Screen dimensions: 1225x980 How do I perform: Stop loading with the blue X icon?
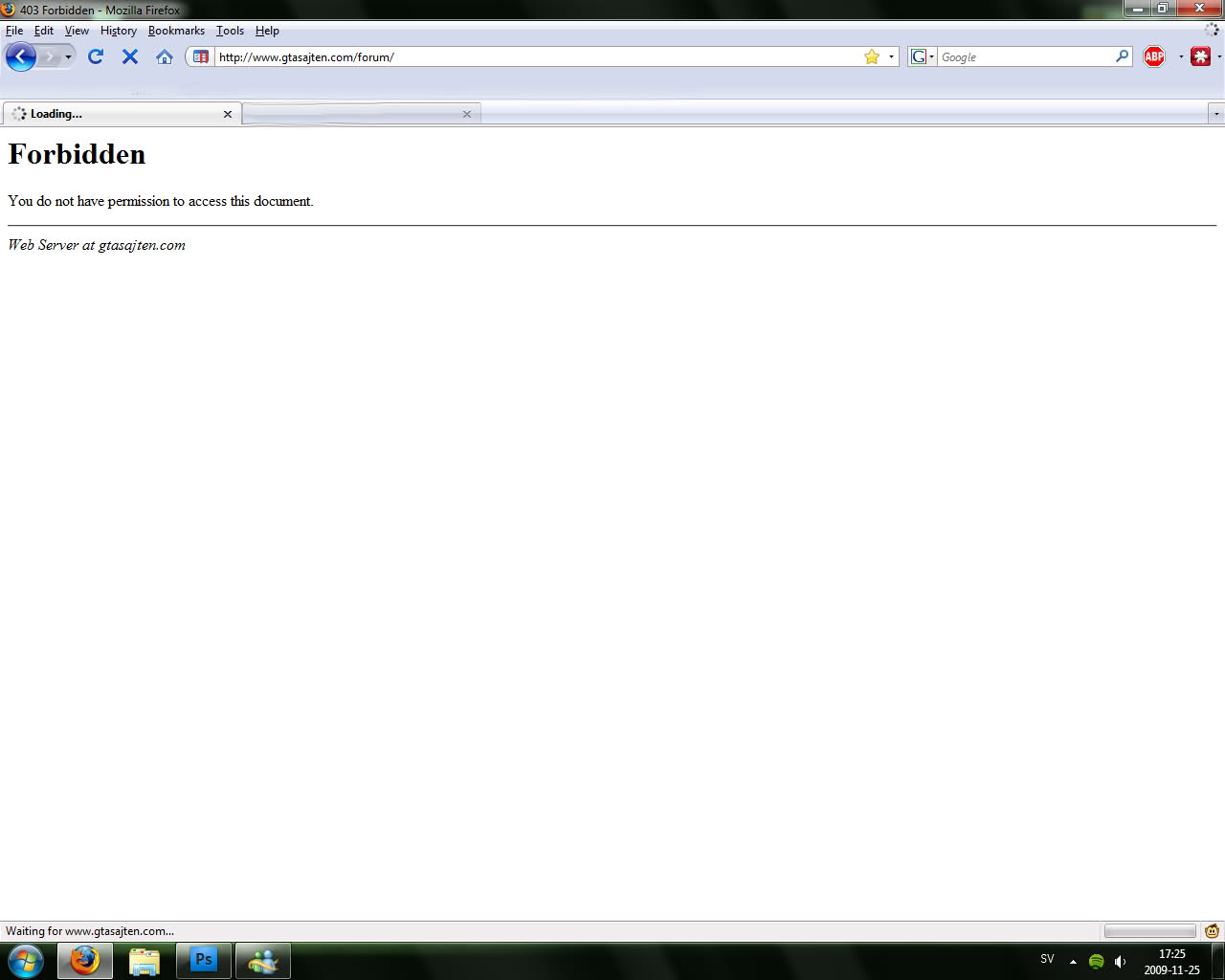click(x=130, y=57)
